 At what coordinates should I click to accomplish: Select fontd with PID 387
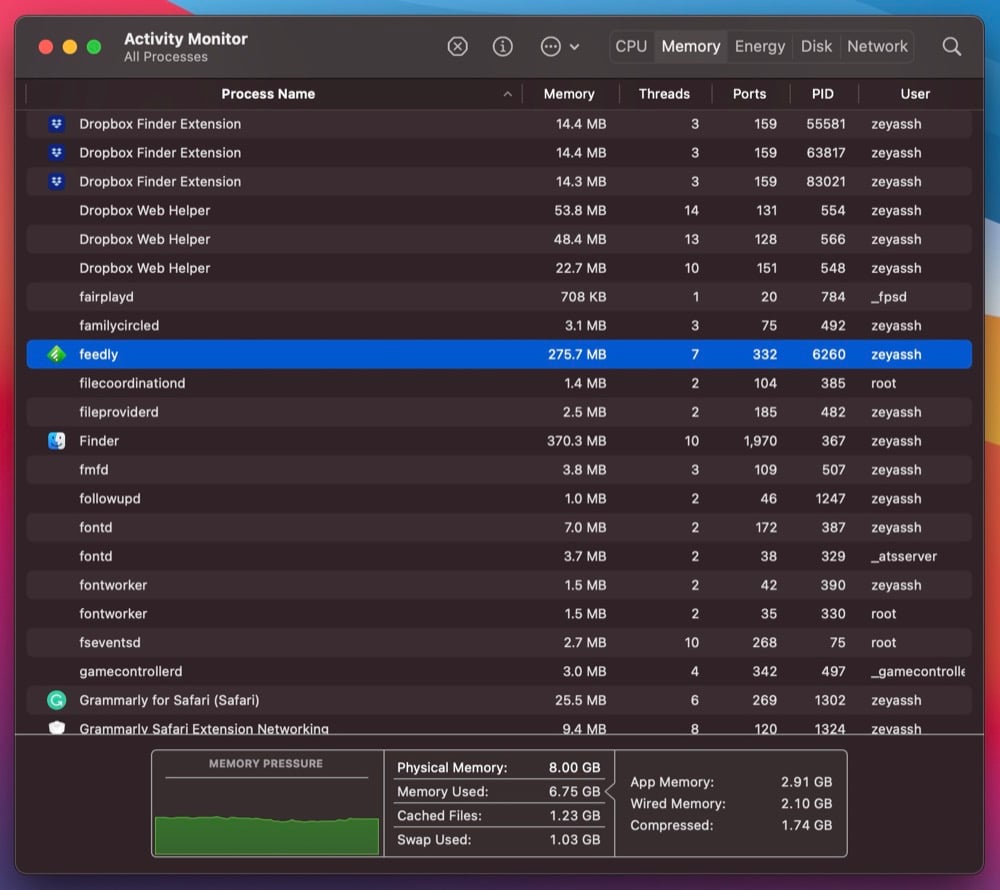[x=499, y=527]
